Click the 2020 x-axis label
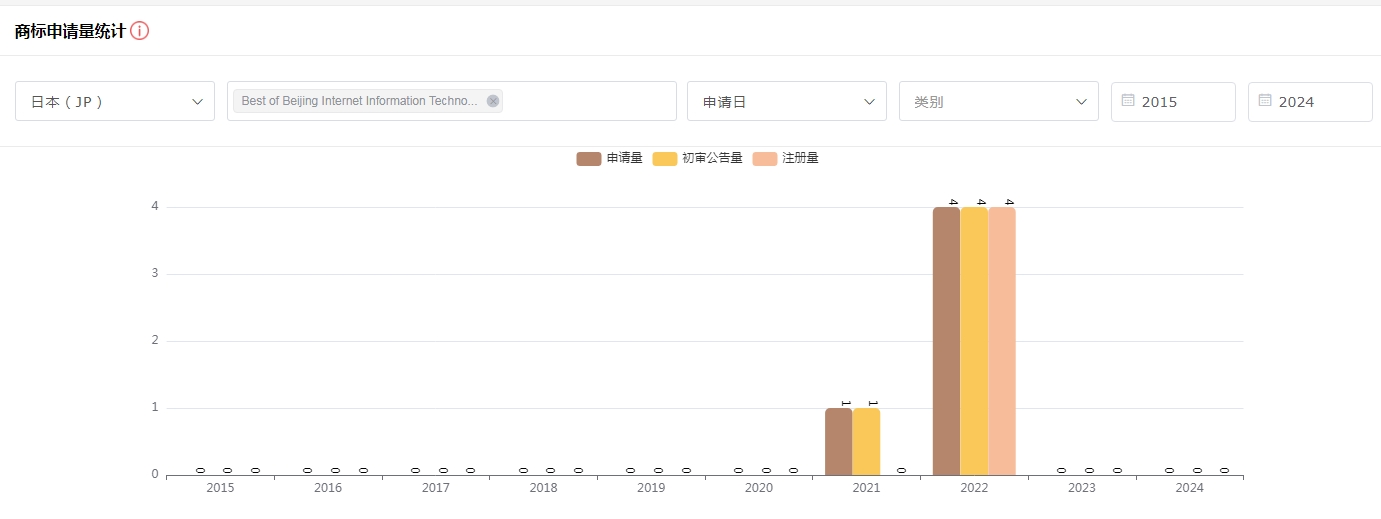This screenshot has height=519, width=1381. point(759,488)
